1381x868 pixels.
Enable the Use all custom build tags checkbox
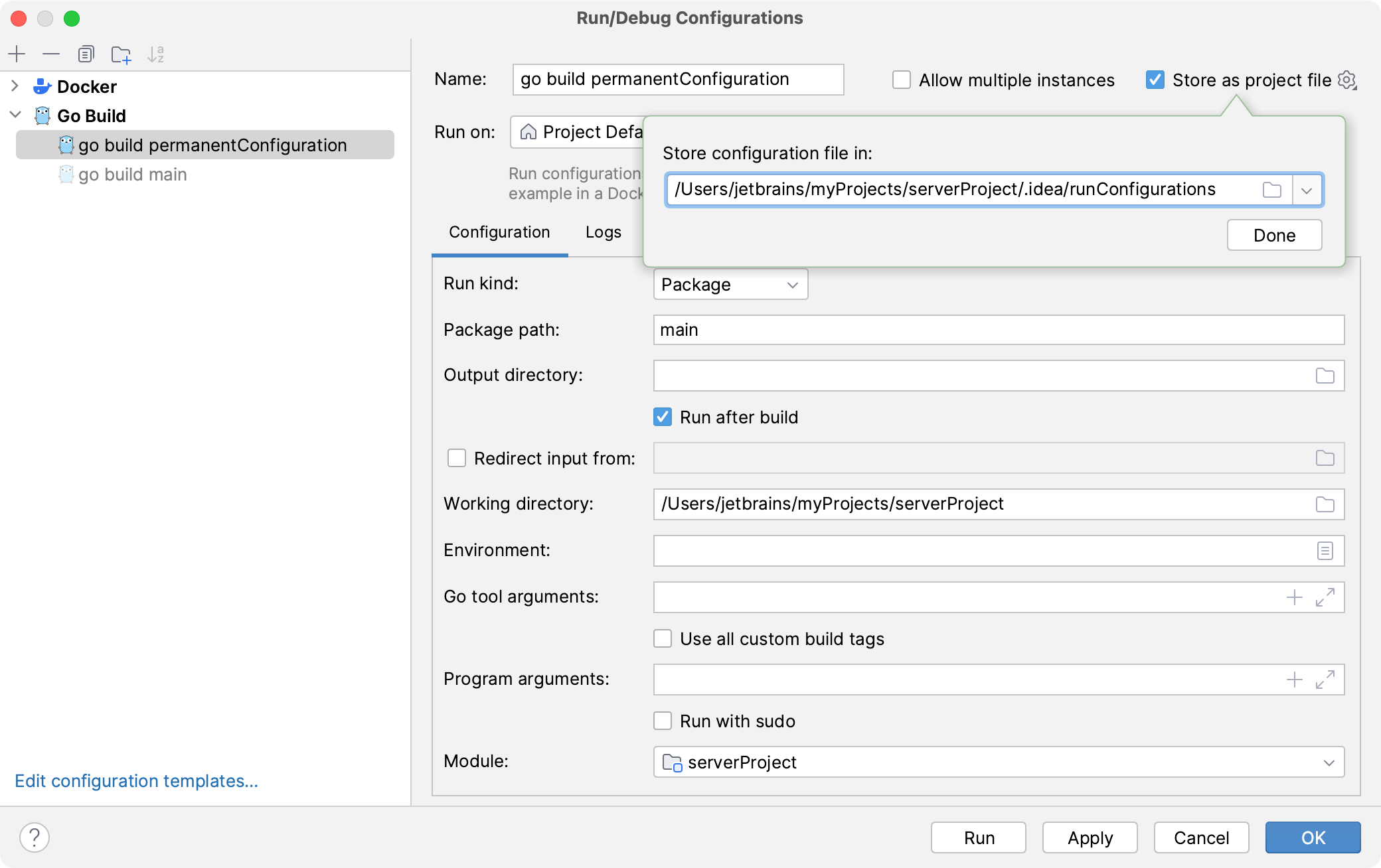pos(662,638)
